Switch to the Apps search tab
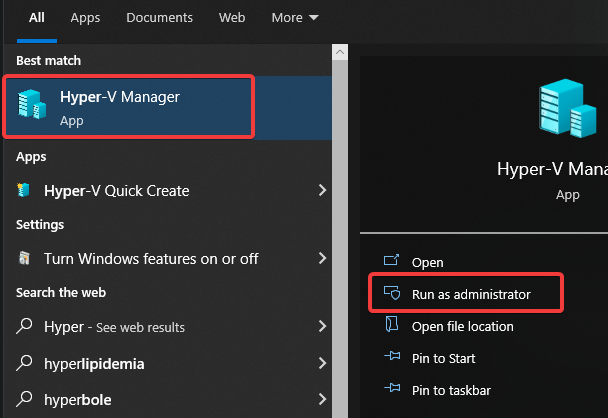Image resolution: width=608 pixels, height=418 pixels. tap(85, 18)
